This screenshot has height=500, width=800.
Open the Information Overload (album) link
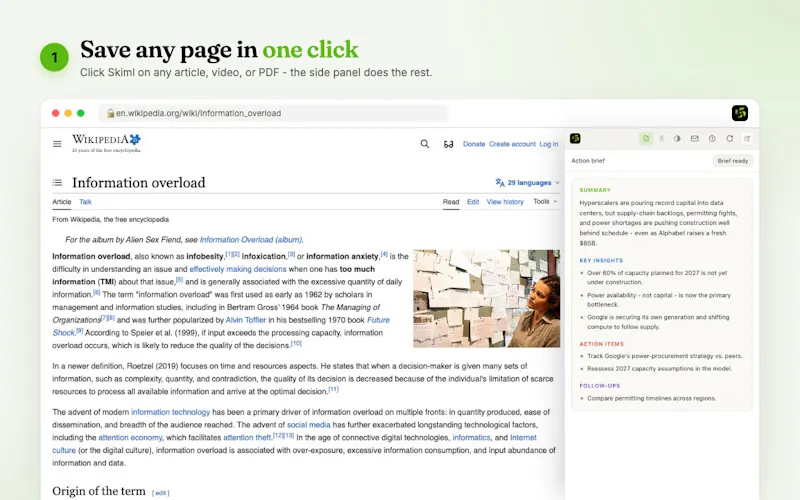(x=251, y=240)
